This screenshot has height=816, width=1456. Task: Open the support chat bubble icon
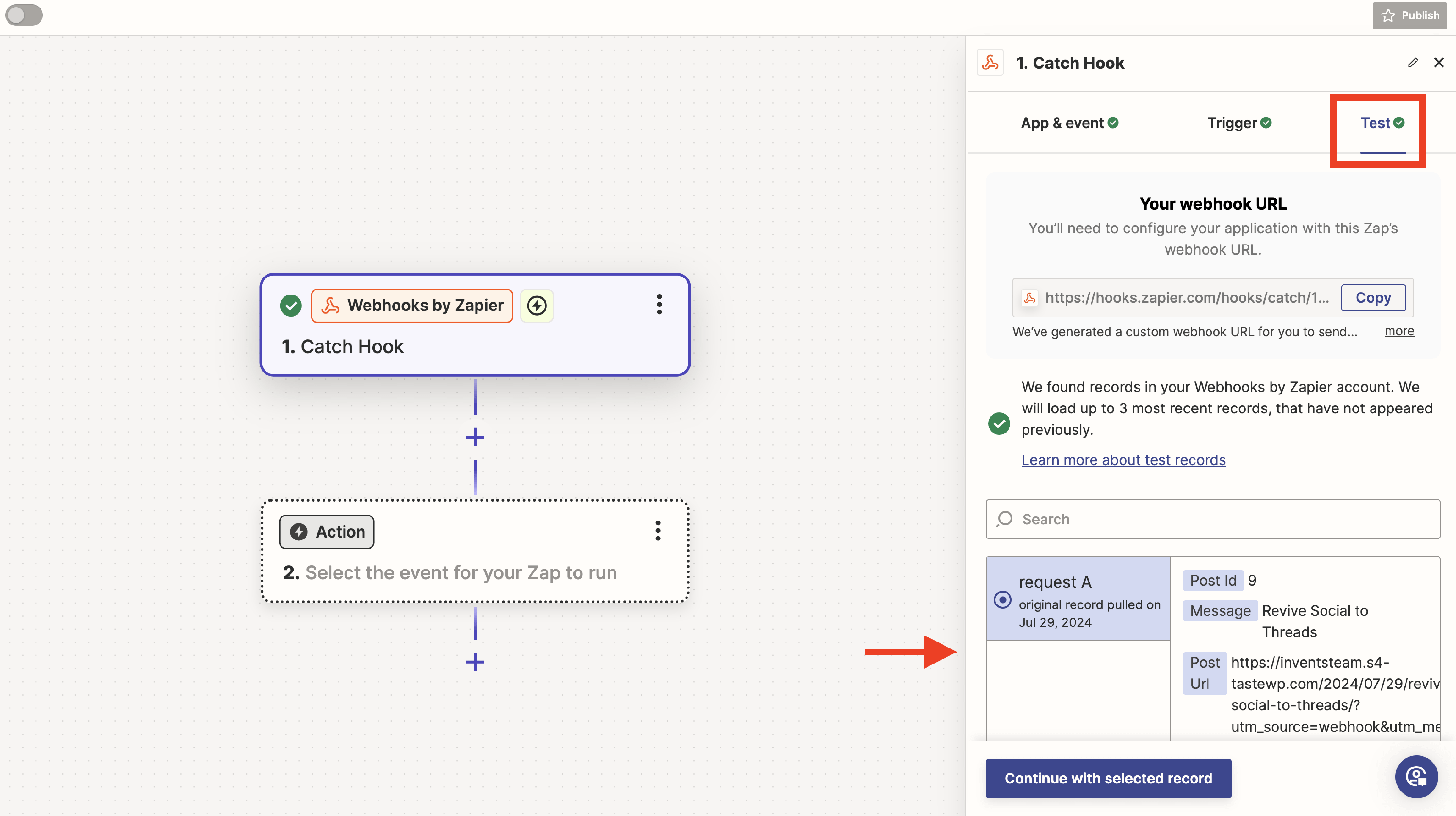click(1416, 776)
